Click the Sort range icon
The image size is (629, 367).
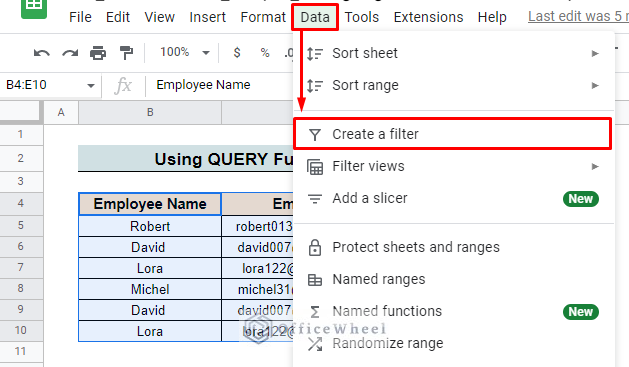[315, 85]
